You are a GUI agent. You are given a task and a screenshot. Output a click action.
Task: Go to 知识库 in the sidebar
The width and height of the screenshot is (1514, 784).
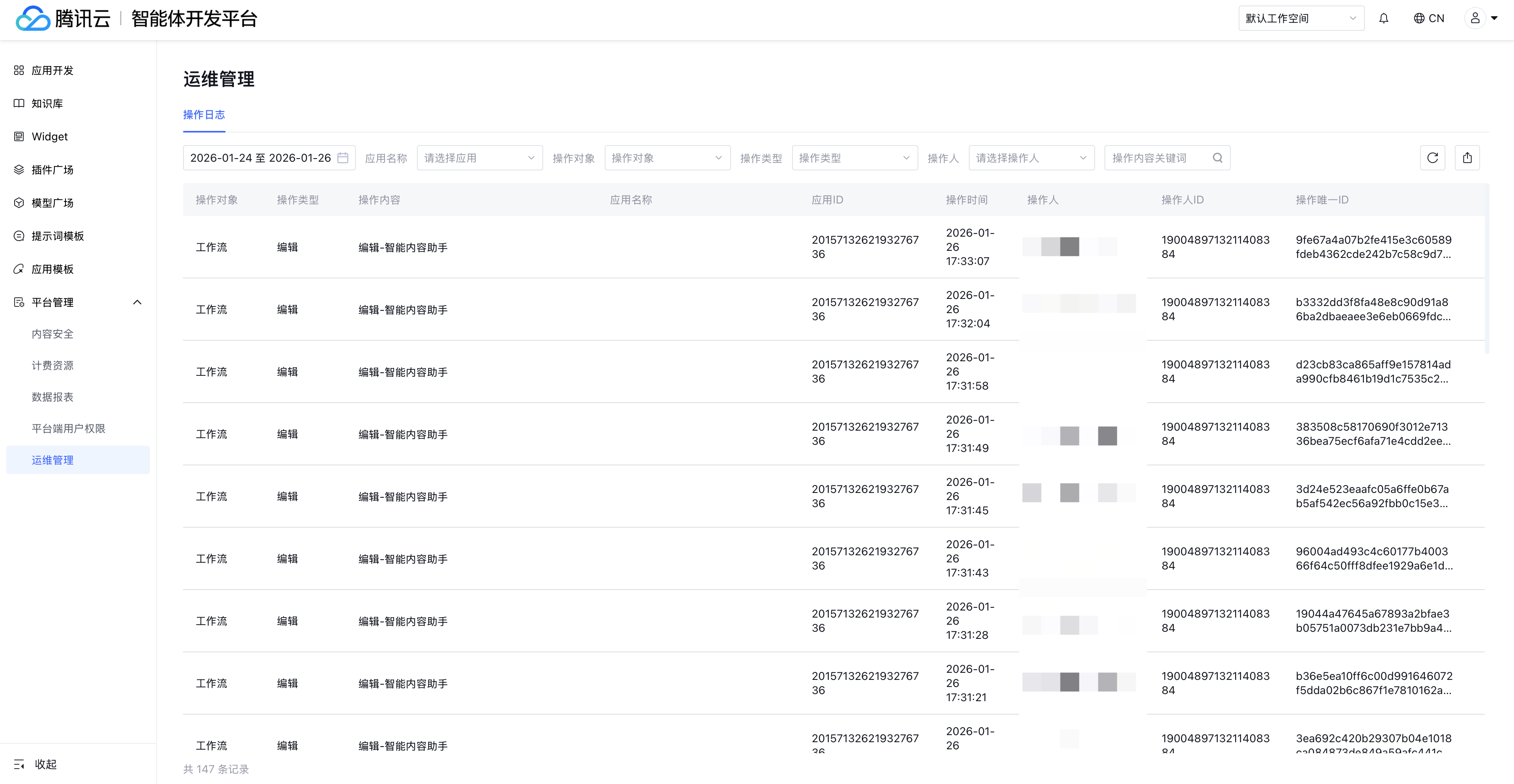click(x=47, y=103)
